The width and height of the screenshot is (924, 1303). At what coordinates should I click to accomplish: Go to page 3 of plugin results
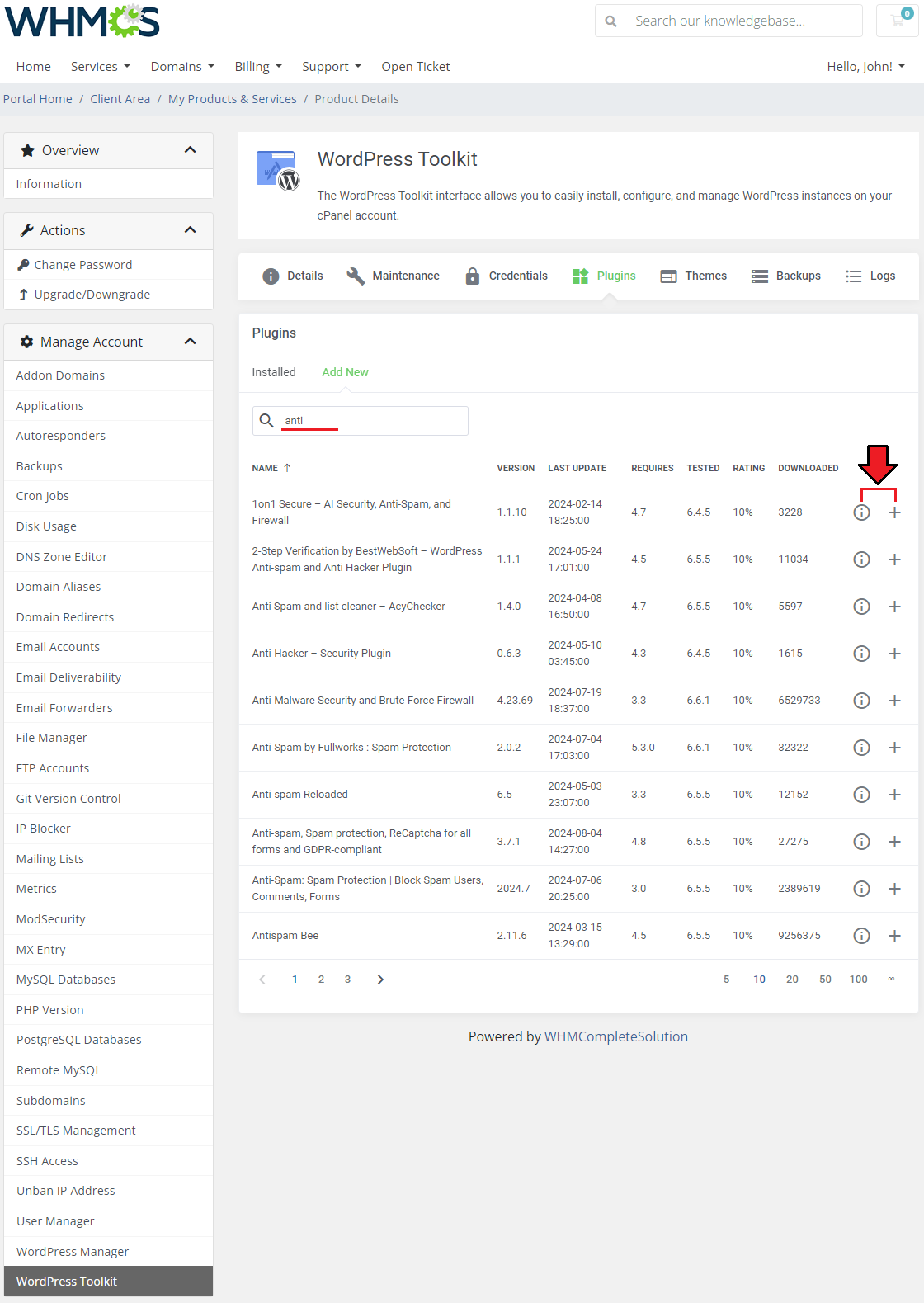tap(347, 980)
